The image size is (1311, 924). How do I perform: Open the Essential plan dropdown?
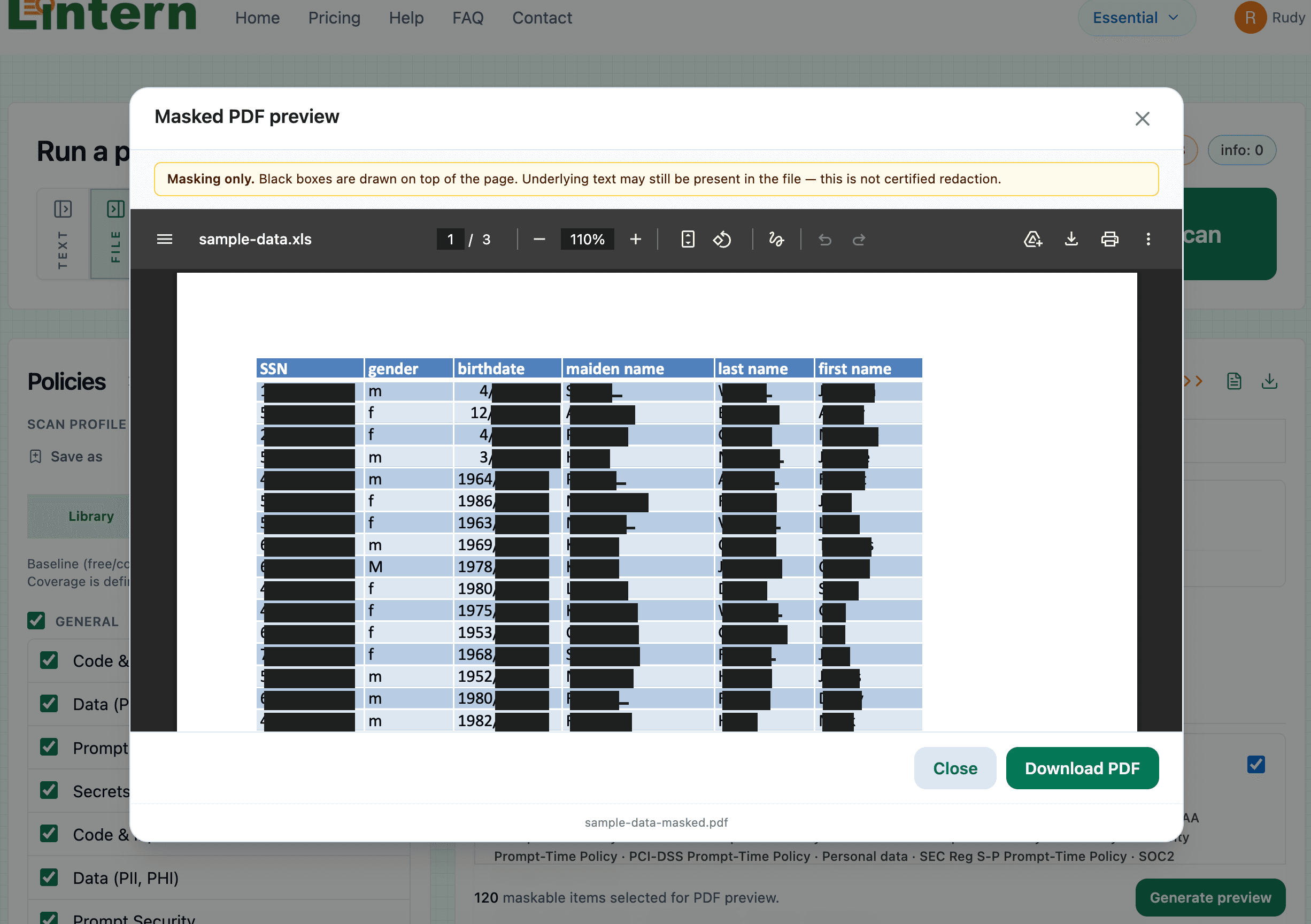click(x=1136, y=18)
